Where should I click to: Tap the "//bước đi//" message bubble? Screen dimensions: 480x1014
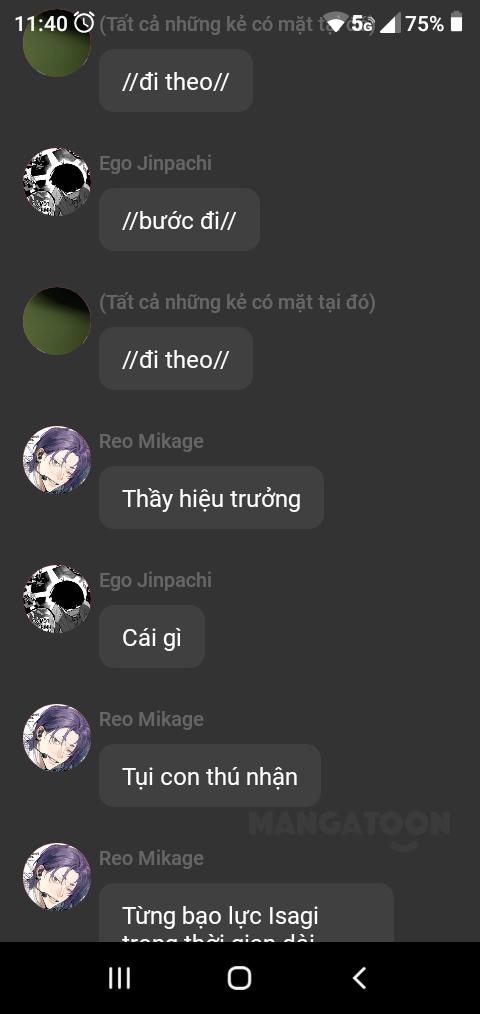pos(179,220)
